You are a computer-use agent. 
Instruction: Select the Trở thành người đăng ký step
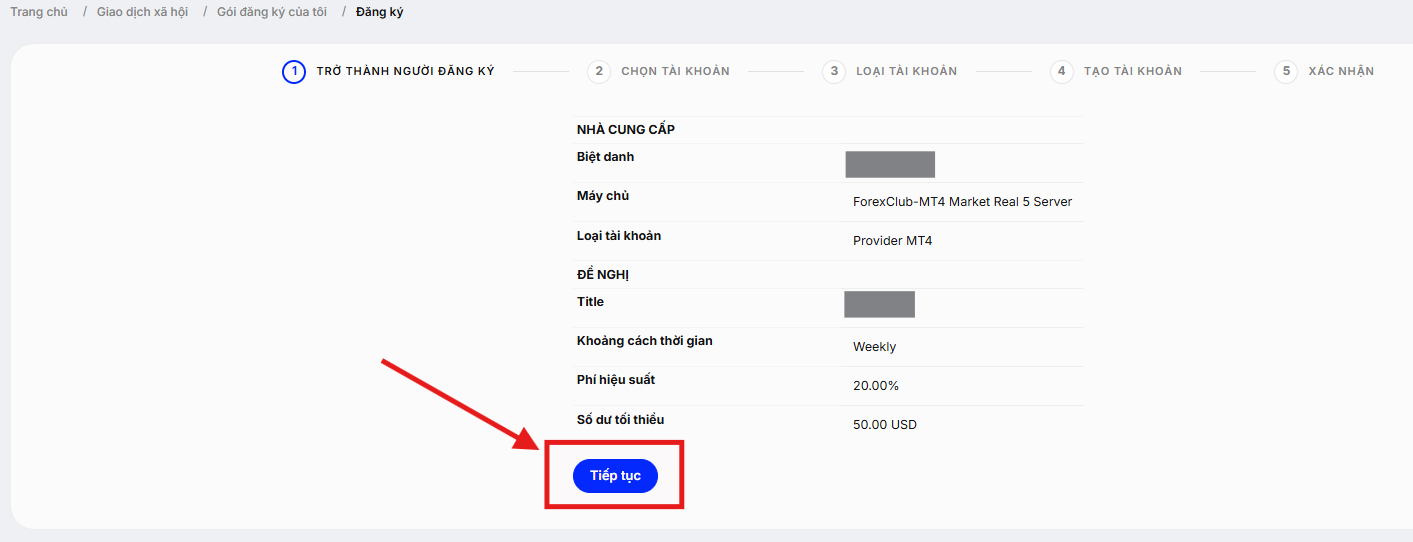tap(405, 71)
